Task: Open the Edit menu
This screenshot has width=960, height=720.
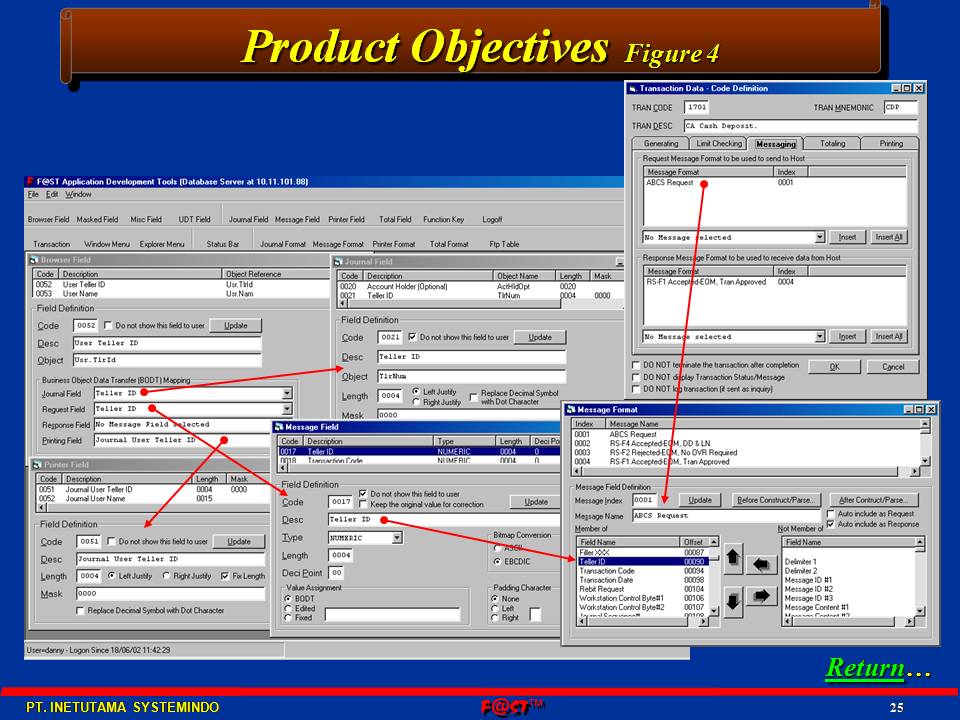Action: tap(52, 194)
